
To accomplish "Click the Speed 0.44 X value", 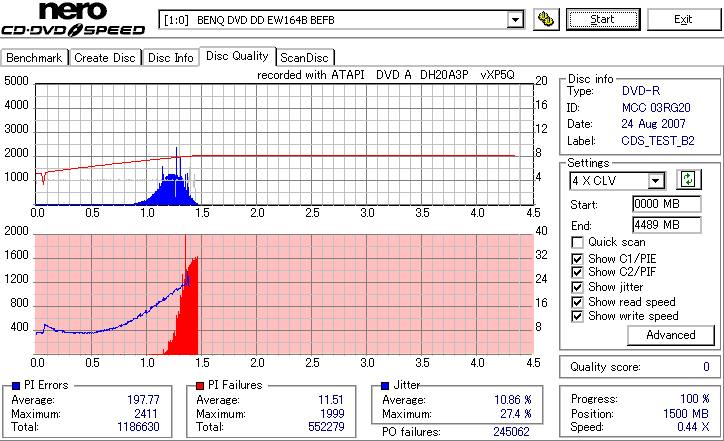I will (x=693, y=427).
